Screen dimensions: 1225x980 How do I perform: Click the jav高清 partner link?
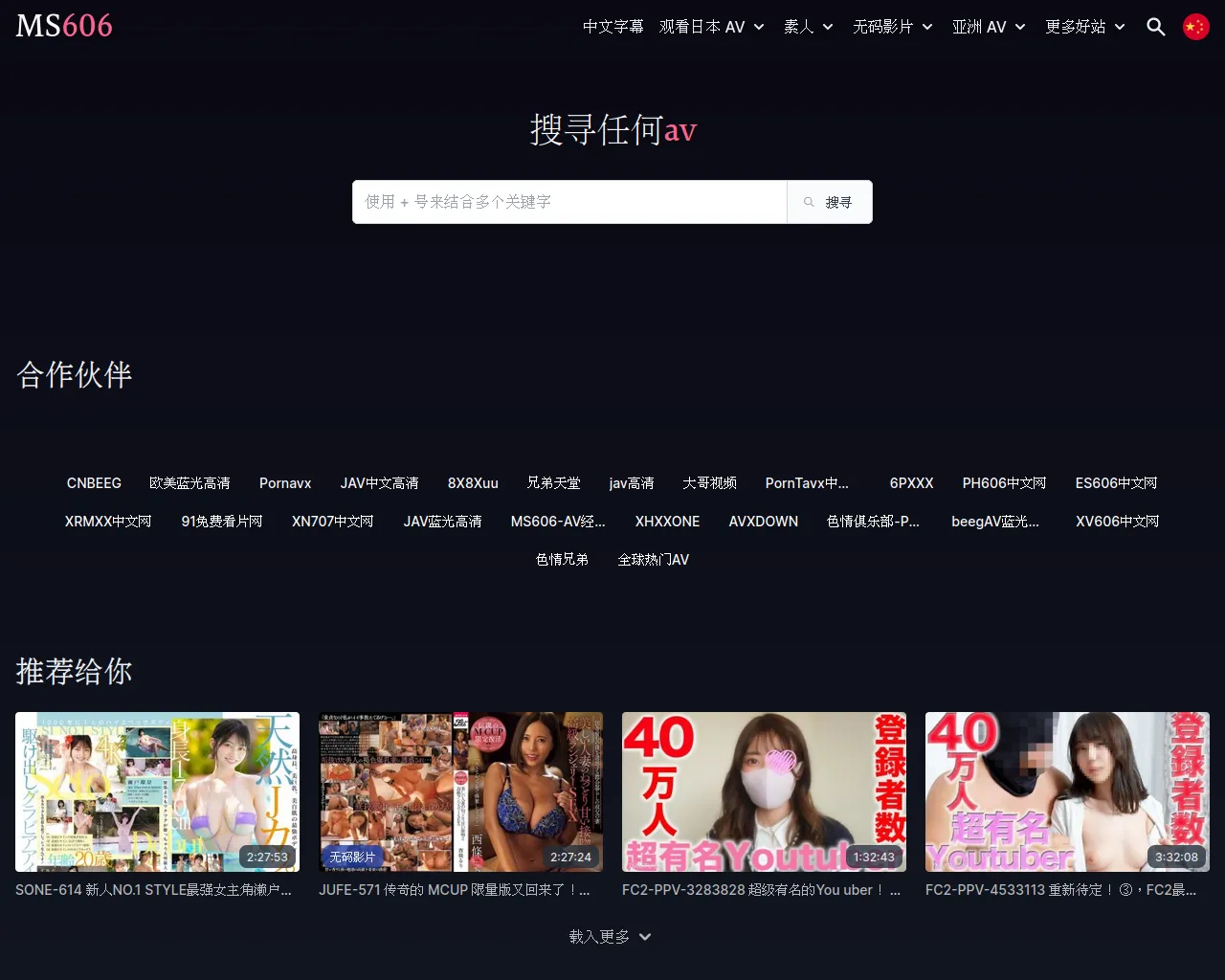pos(632,483)
